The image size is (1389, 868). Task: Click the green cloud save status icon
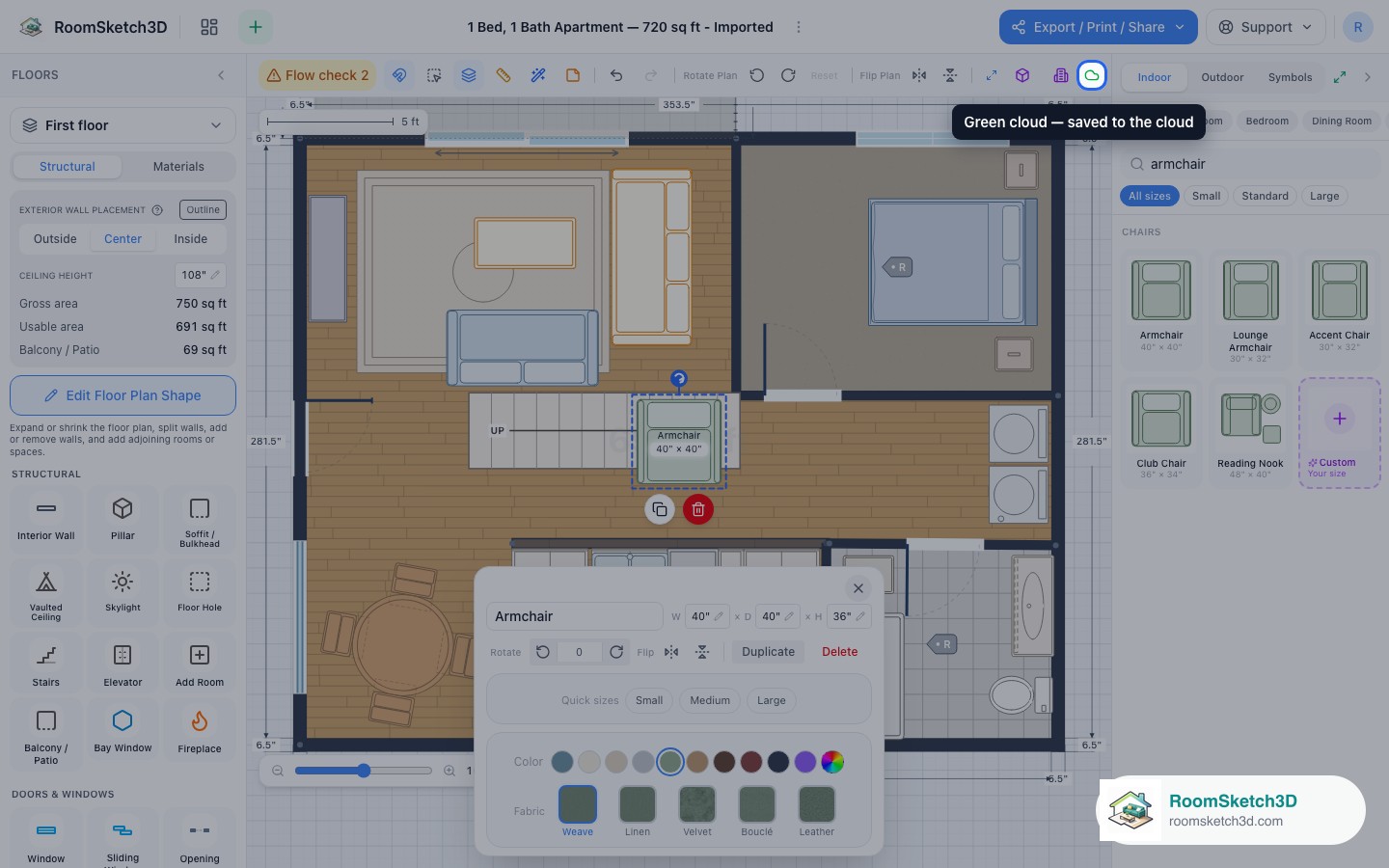click(x=1092, y=75)
